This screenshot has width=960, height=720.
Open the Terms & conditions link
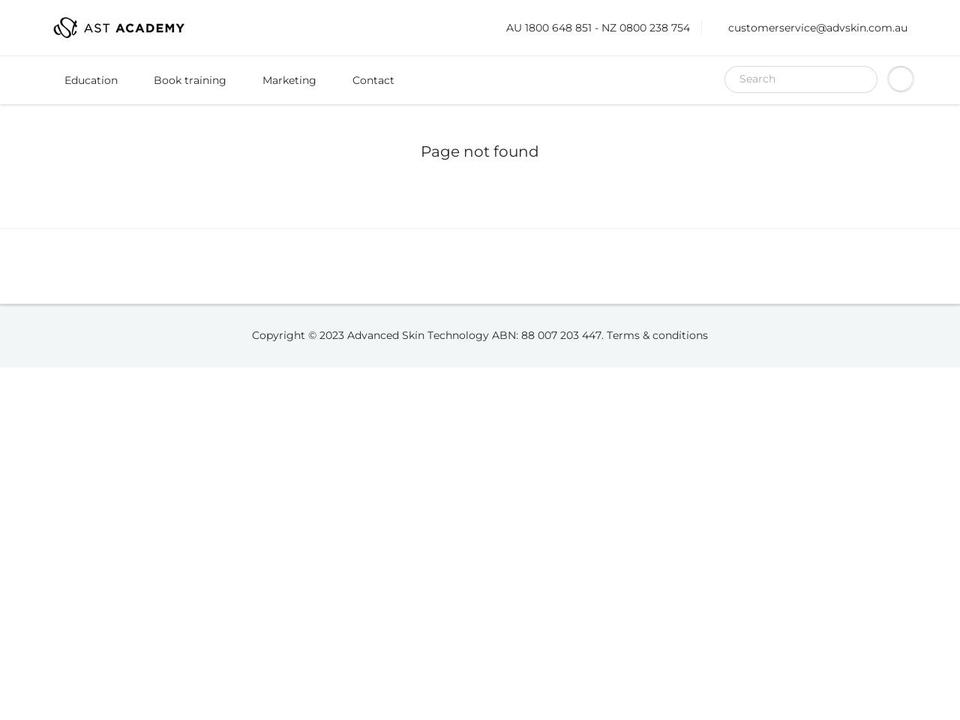[657, 335]
